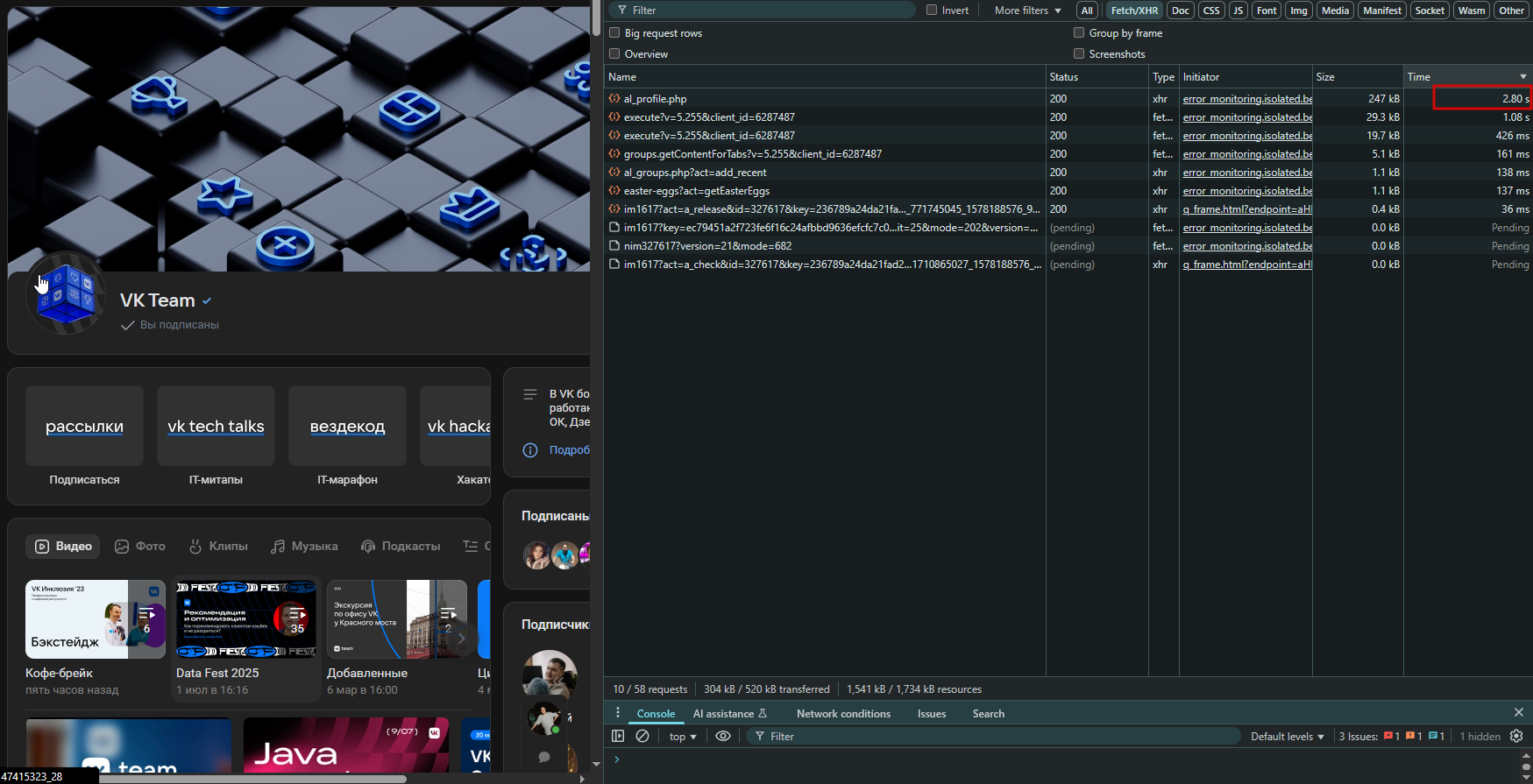
Task: Click the errors issue badge in console
Action: coord(1391,736)
